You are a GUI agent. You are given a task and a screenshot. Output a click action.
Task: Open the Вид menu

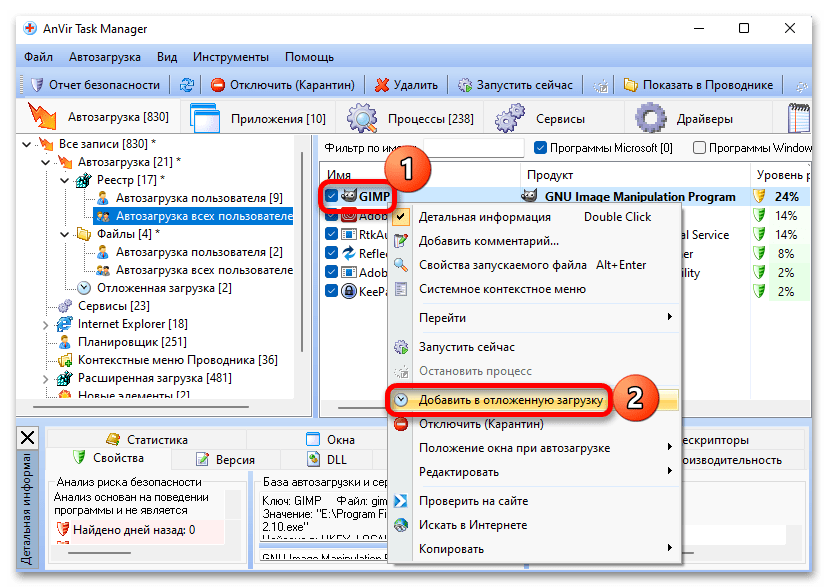click(167, 56)
